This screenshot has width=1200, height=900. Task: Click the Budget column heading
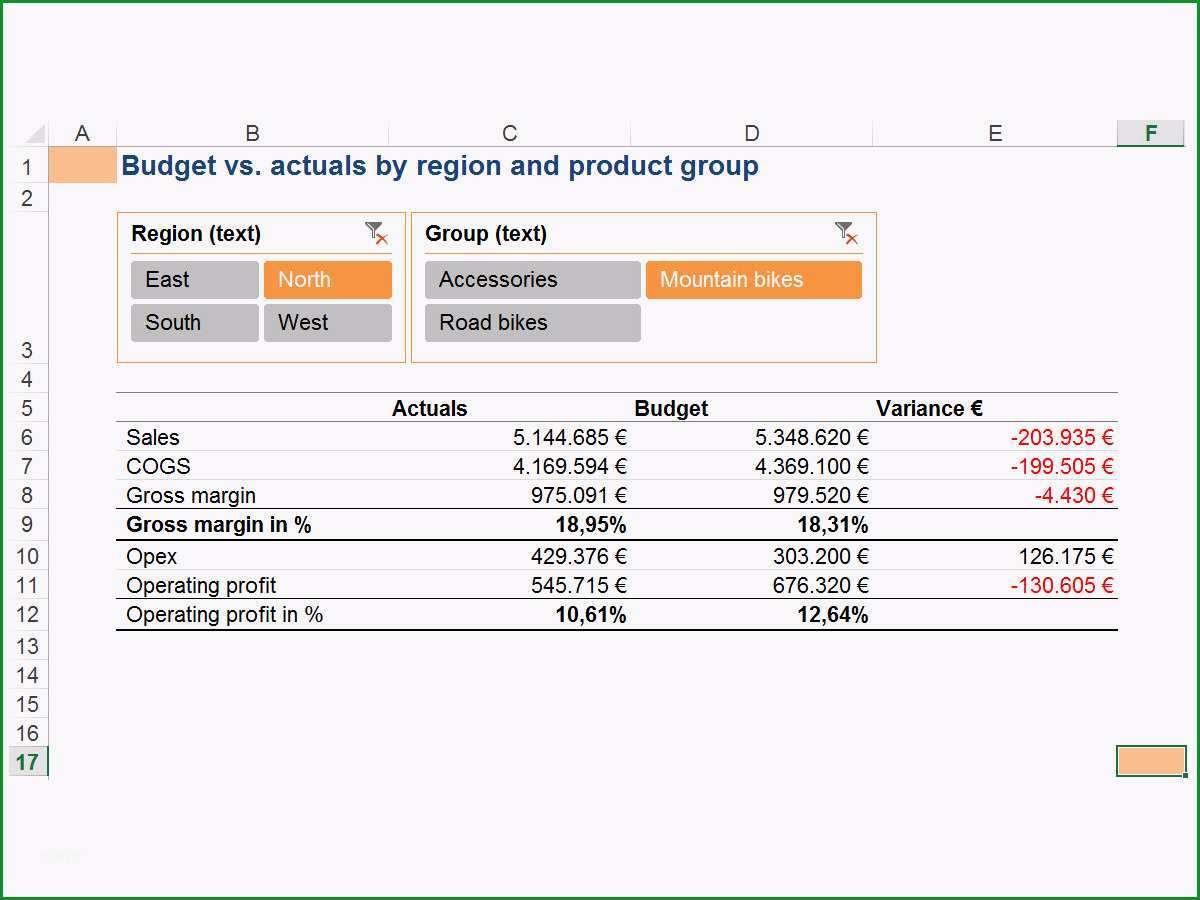pos(671,408)
